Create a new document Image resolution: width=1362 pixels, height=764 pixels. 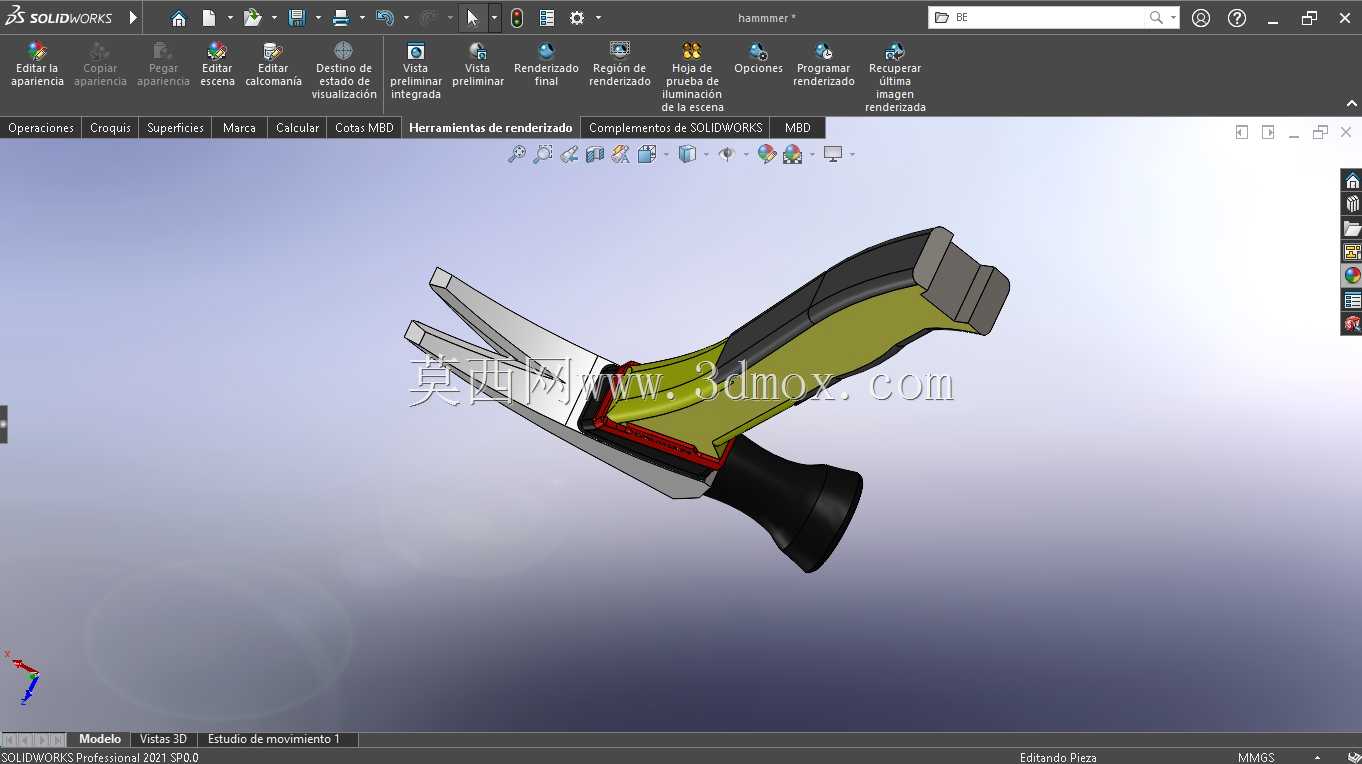[x=209, y=18]
